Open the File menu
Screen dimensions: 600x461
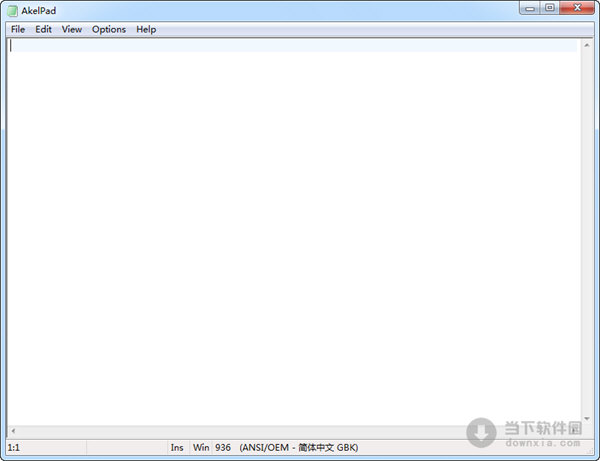tap(18, 29)
